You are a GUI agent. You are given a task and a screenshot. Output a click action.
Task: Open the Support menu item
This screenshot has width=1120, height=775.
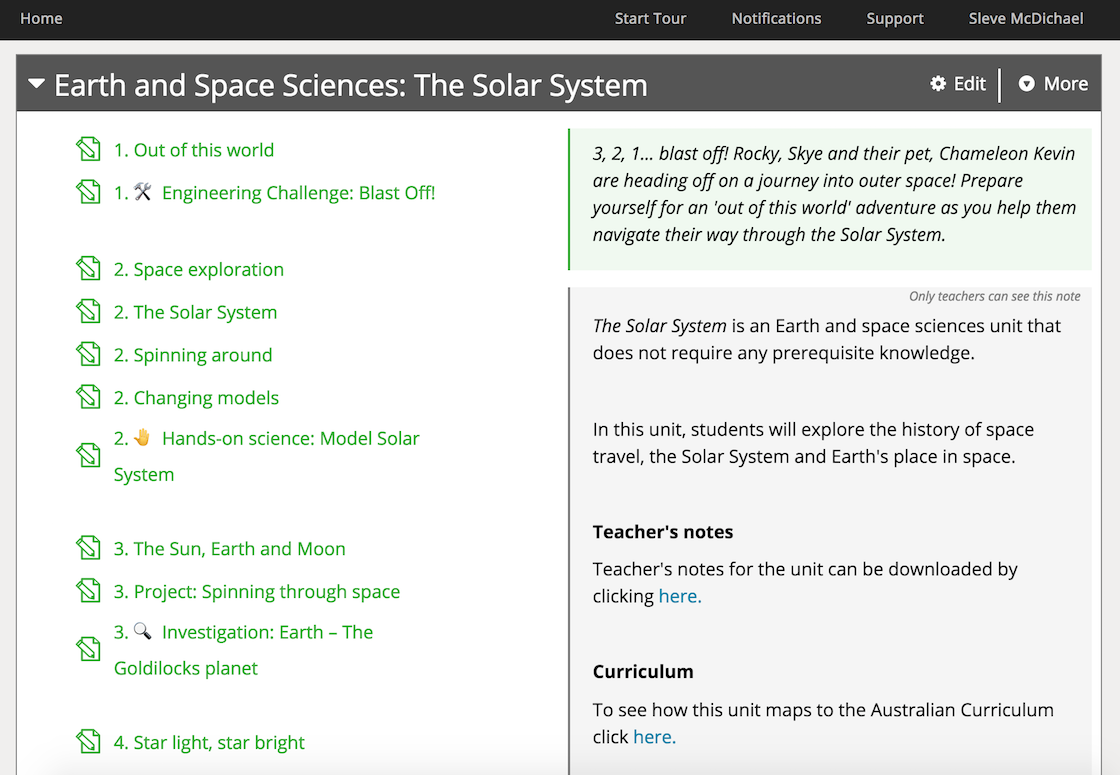[x=895, y=19]
